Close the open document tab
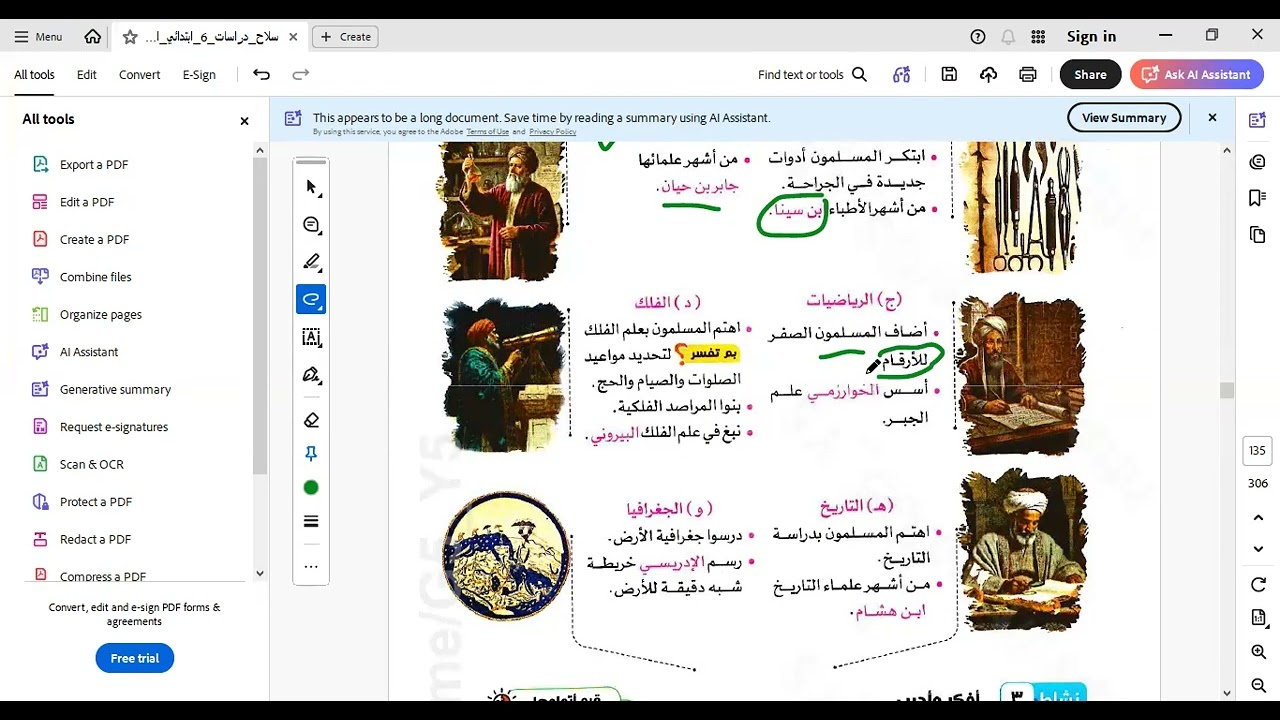Image resolution: width=1280 pixels, height=720 pixels. pyautogui.click(x=293, y=37)
